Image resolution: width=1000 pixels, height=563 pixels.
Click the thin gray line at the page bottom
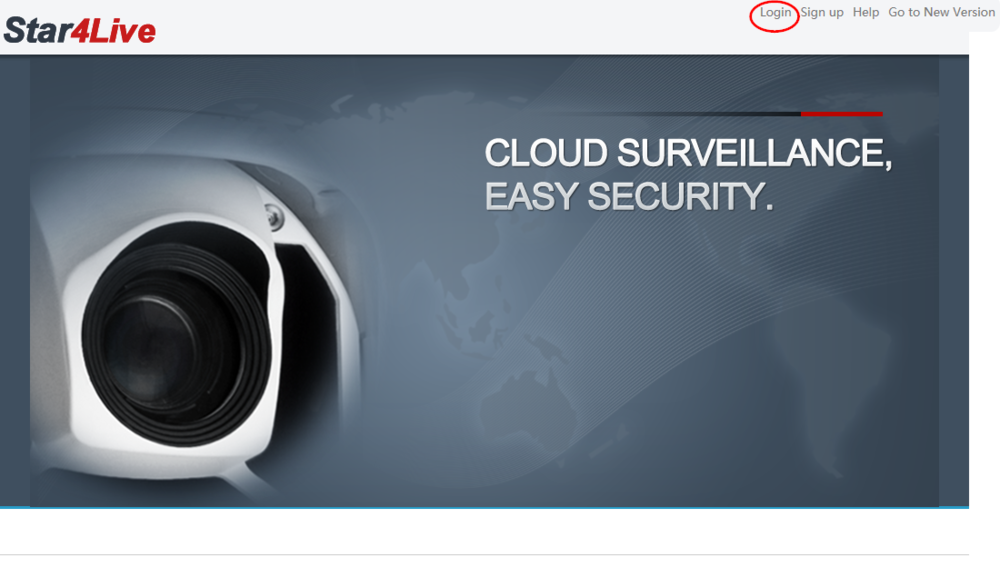pos(484,554)
